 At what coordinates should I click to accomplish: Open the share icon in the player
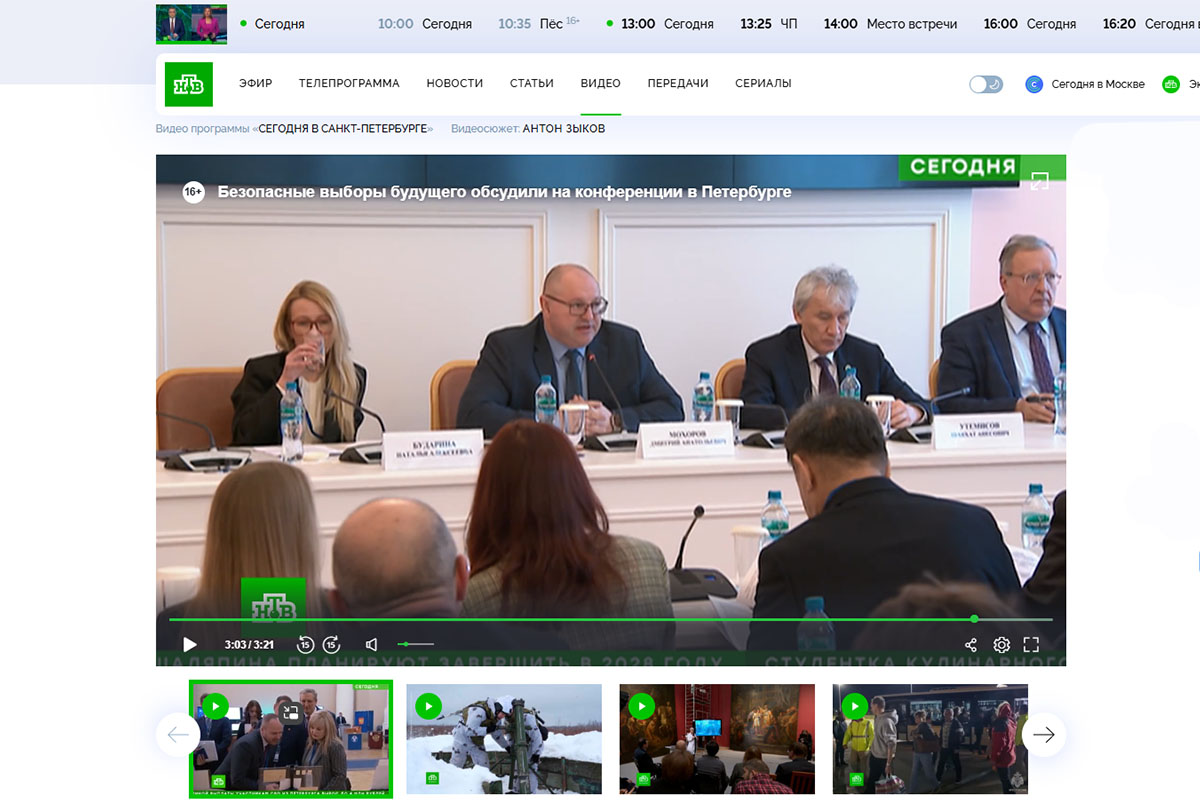970,645
